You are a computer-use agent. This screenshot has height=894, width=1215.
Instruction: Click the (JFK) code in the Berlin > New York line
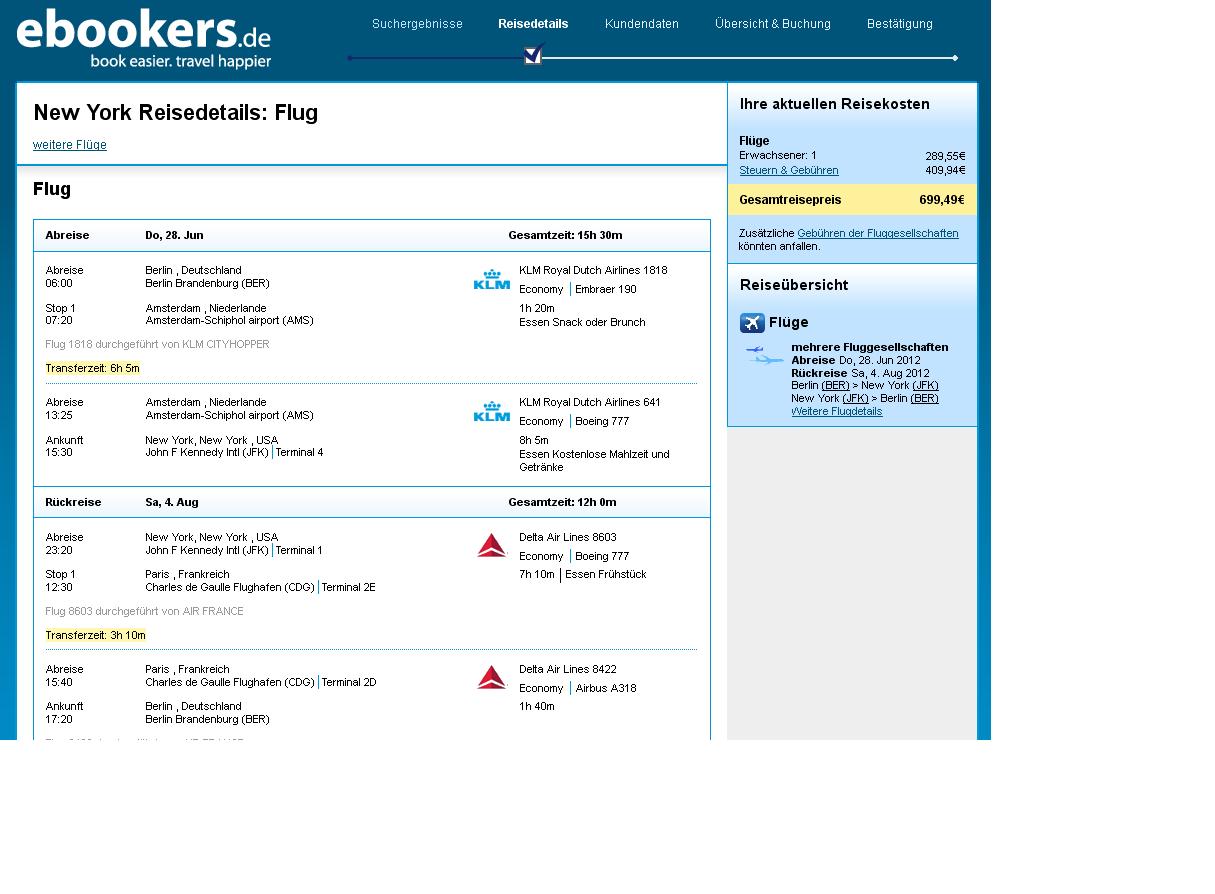coord(925,385)
